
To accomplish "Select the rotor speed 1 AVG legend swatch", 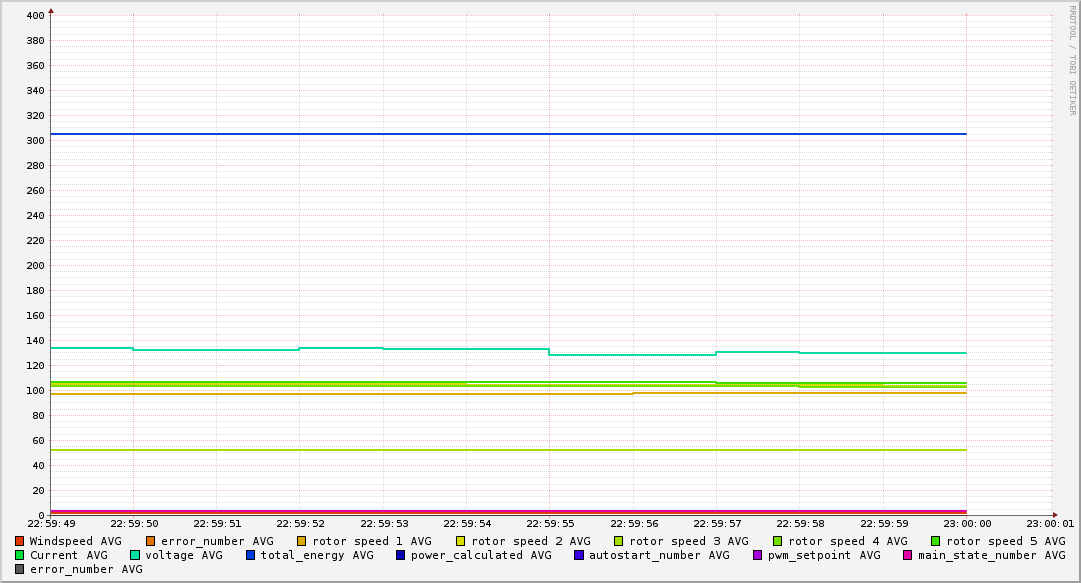I will (x=303, y=541).
